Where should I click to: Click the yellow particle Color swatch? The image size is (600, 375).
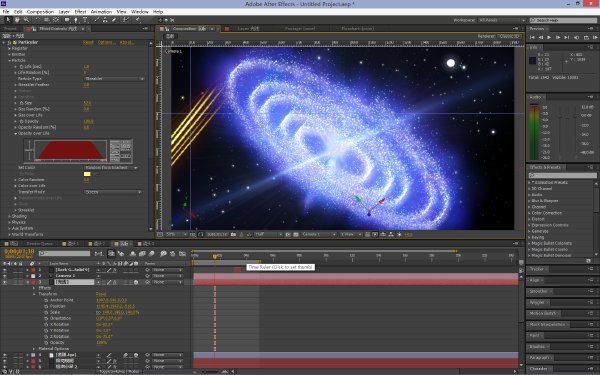87,174
